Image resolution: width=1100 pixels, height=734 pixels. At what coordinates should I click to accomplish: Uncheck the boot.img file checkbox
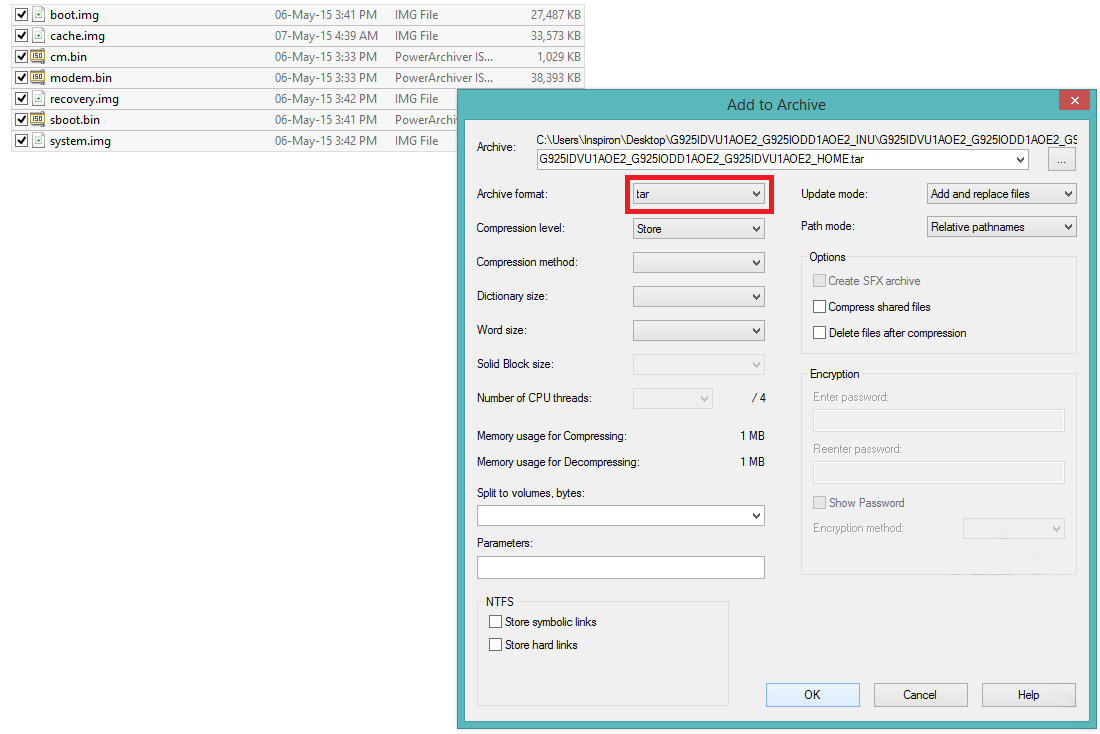[21, 15]
